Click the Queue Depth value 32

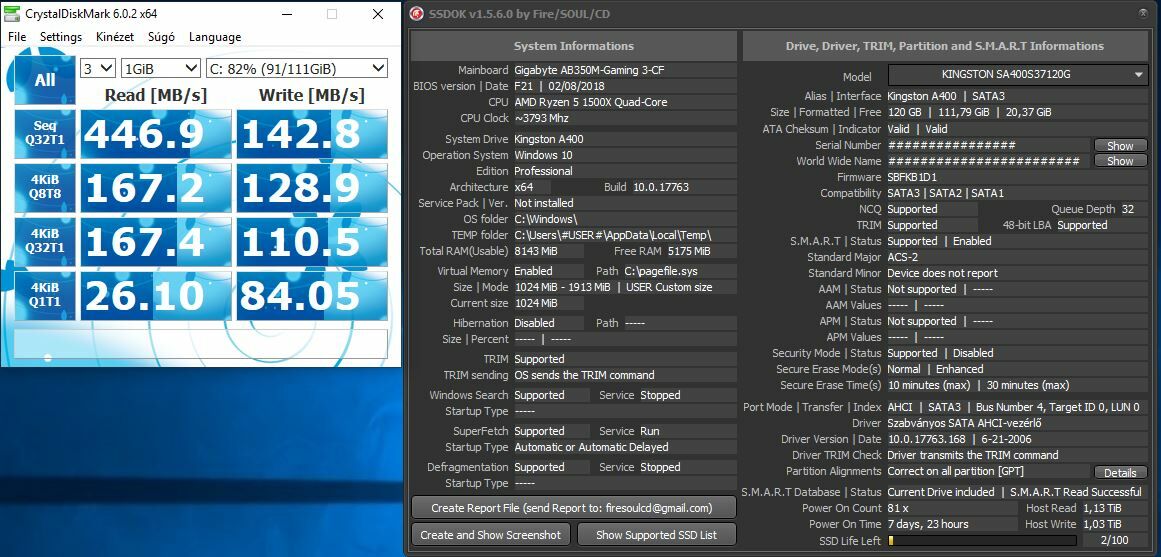coord(1128,209)
